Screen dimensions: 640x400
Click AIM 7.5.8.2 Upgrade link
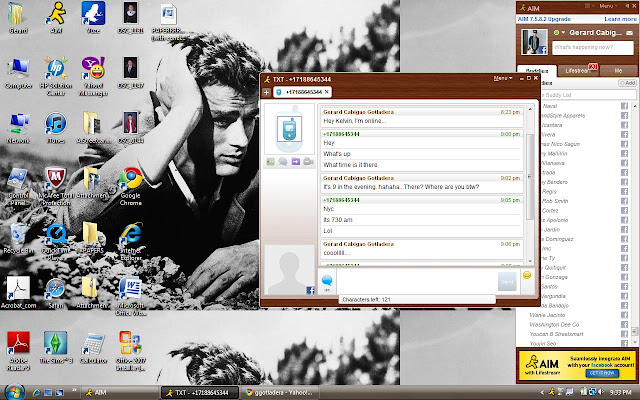coord(544,19)
